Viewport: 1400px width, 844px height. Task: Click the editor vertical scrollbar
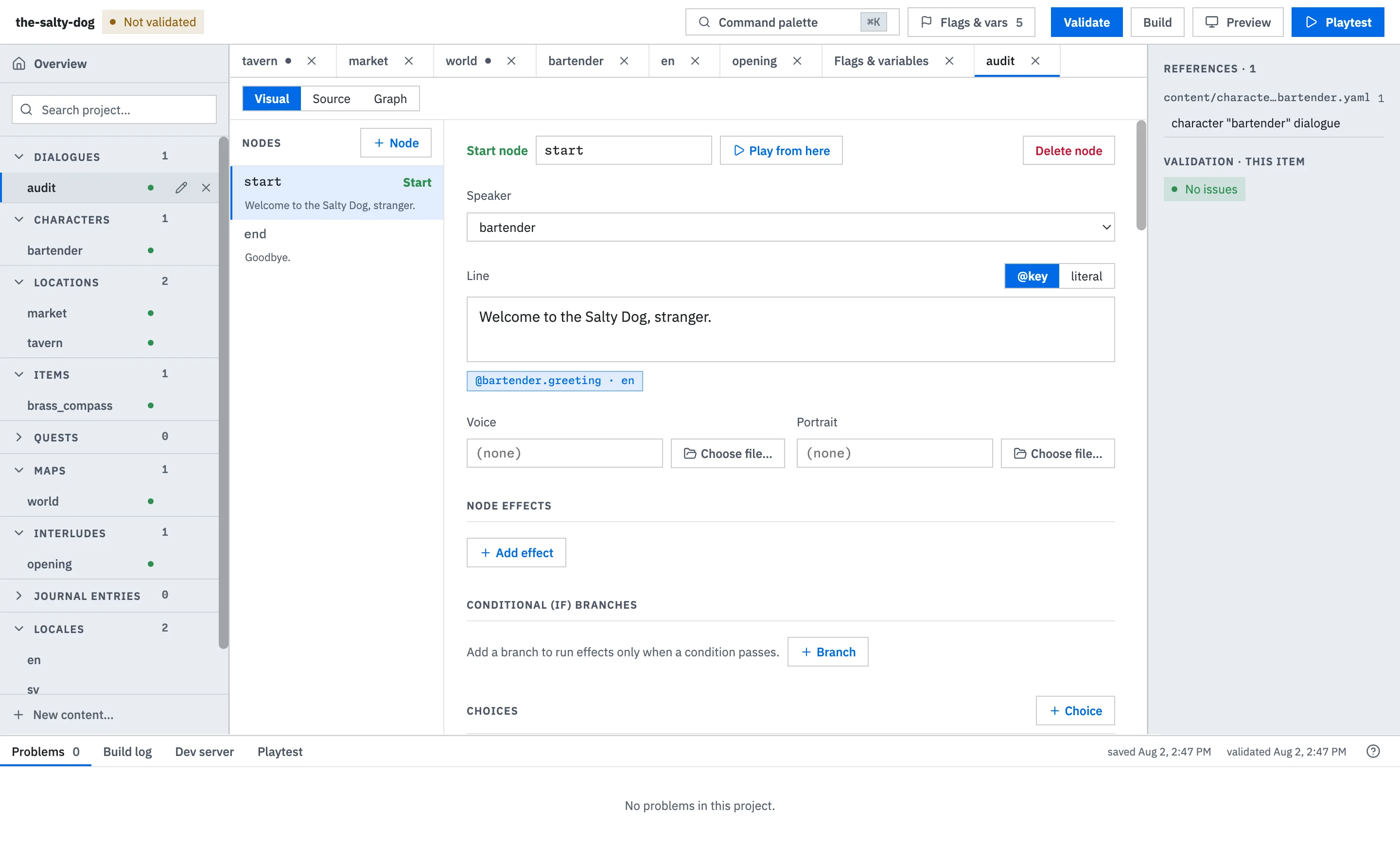pos(1141,175)
